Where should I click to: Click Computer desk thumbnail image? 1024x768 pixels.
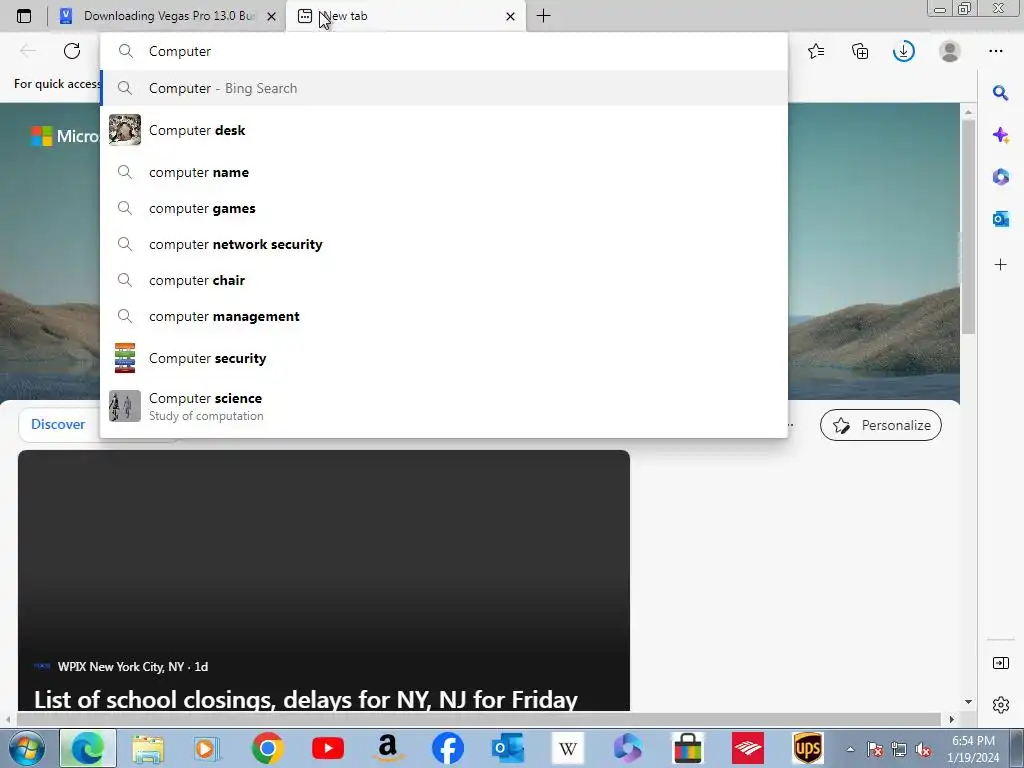pyautogui.click(x=125, y=129)
